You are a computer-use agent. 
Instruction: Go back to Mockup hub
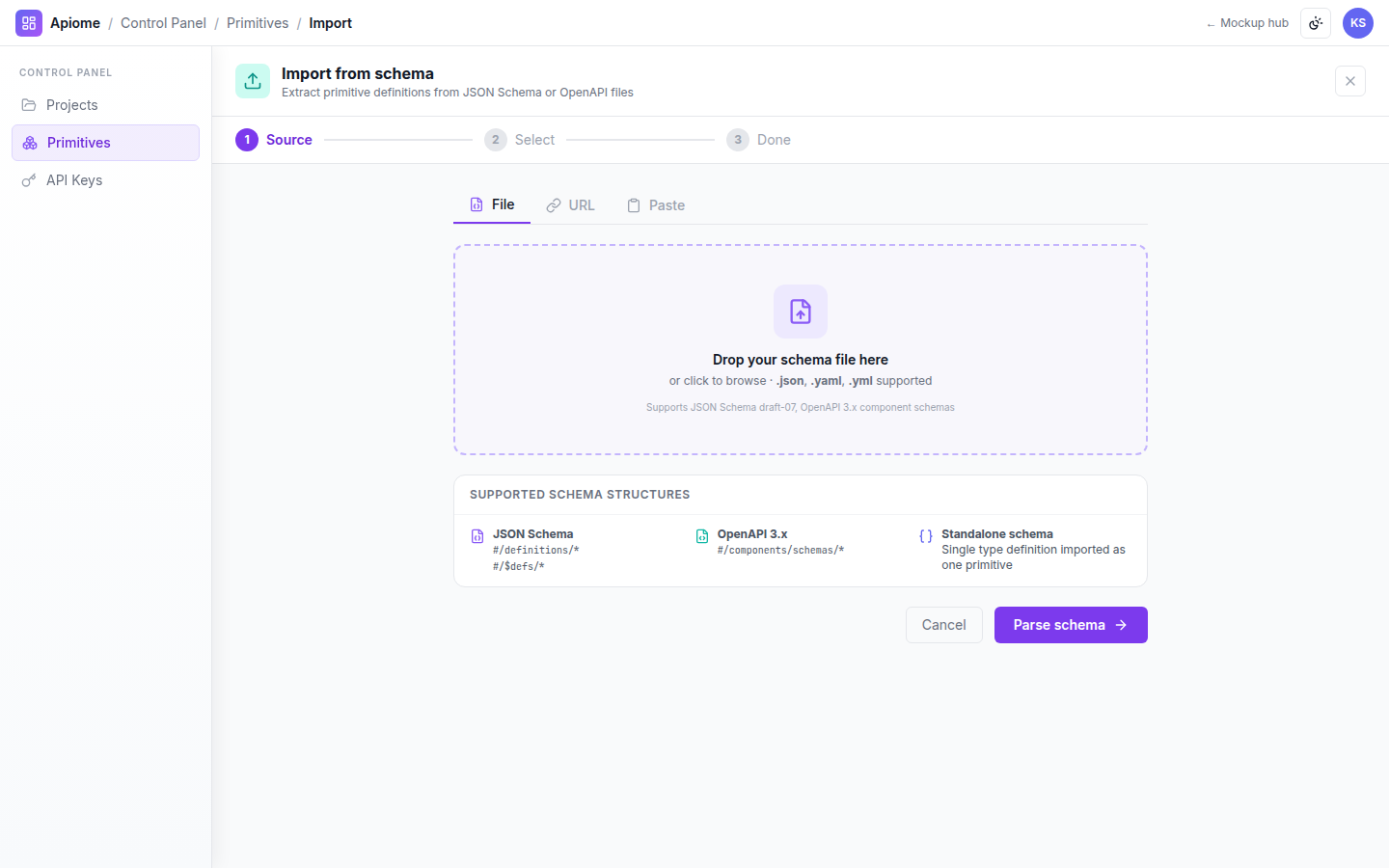[x=1247, y=23]
